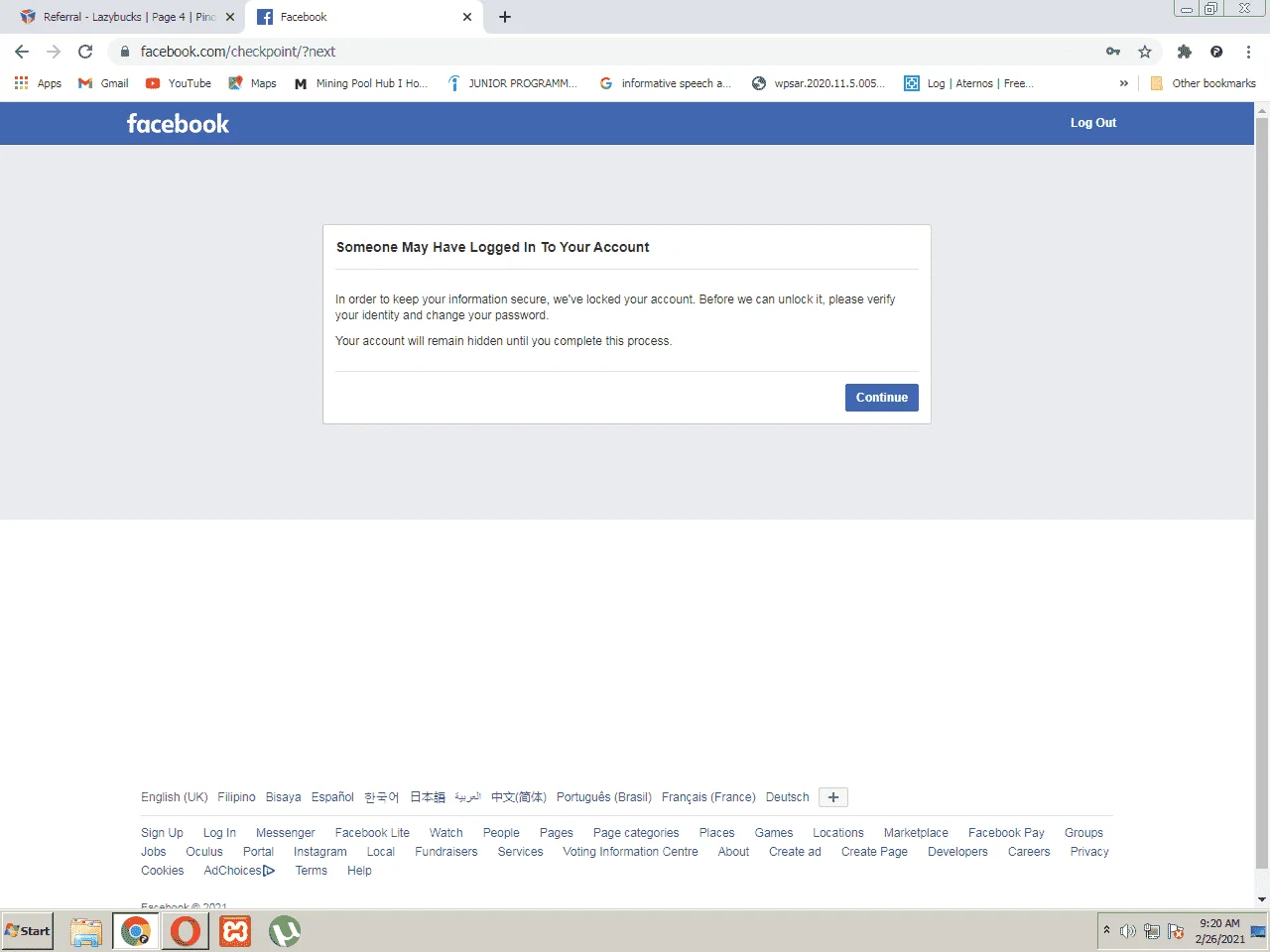Open Help footer link
1270x952 pixels.
coord(359,871)
